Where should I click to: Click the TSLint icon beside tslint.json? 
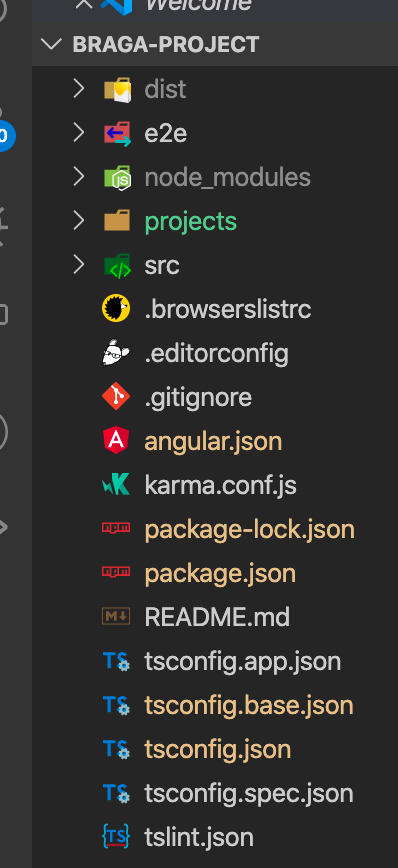coord(116,836)
